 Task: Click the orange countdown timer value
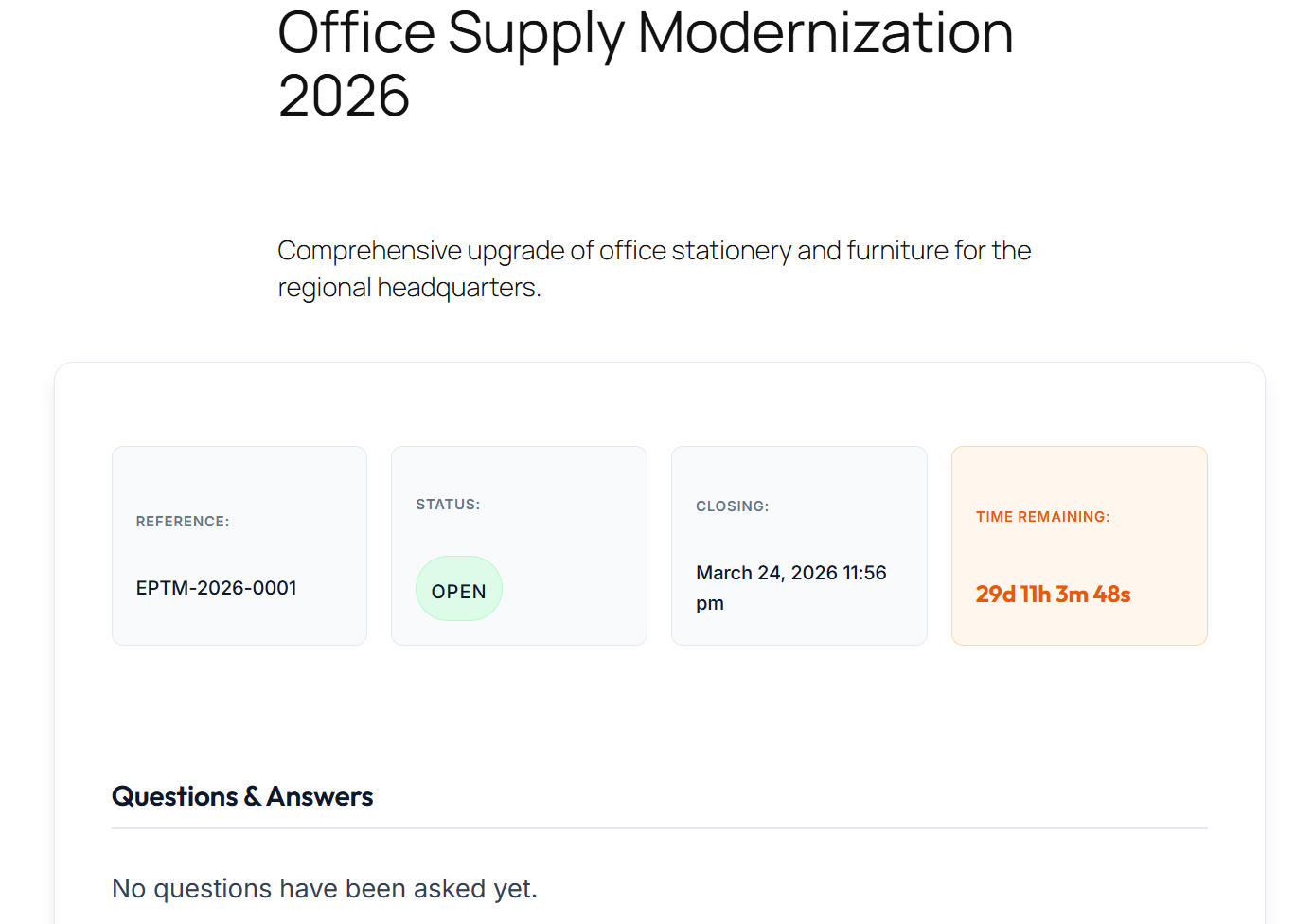point(1053,595)
